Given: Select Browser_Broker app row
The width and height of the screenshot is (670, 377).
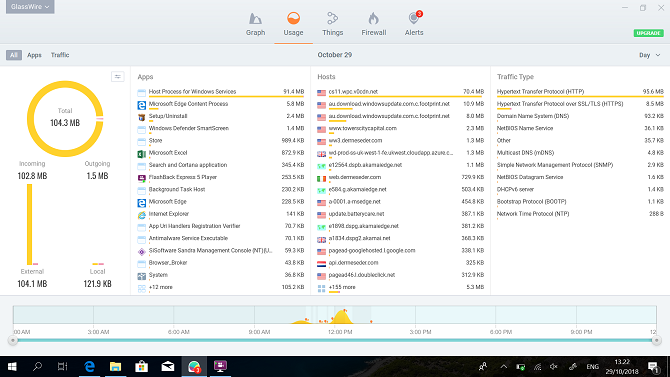Looking at the screenshot, I should tap(220, 263).
